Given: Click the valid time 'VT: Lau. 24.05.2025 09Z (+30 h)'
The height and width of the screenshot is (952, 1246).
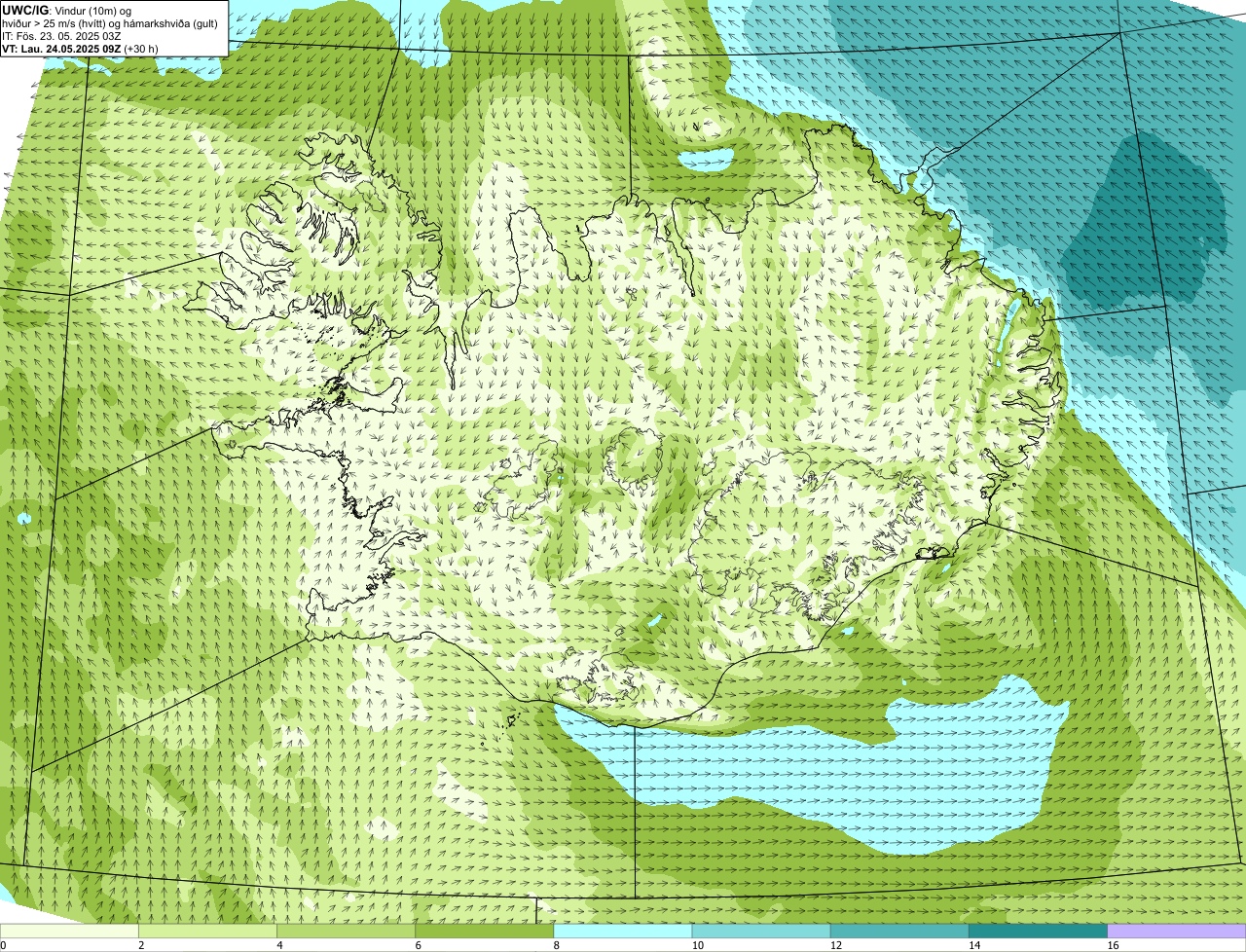Looking at the screenshot, I should click(x=80, y=49).
